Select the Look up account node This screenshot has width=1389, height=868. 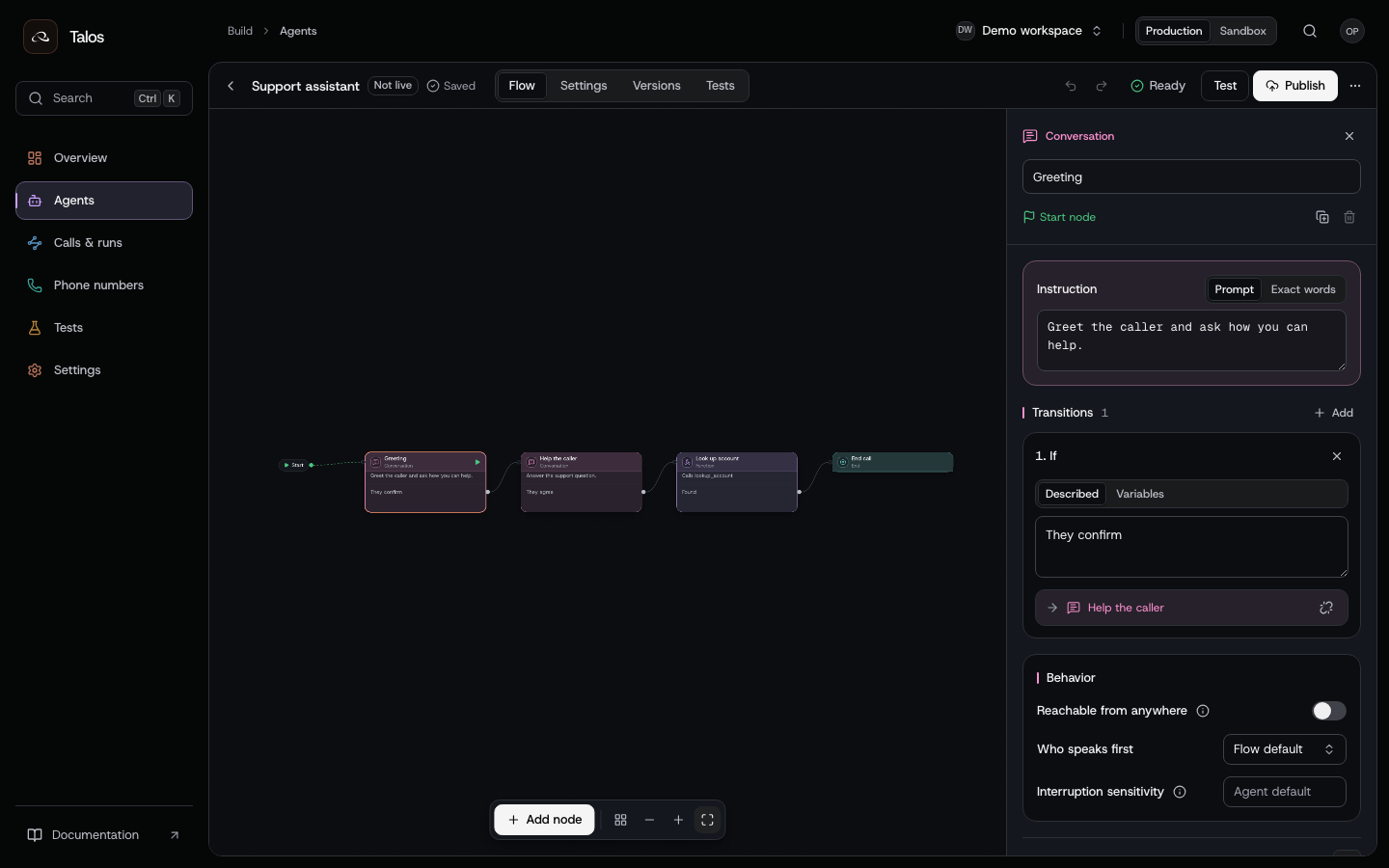737,482
